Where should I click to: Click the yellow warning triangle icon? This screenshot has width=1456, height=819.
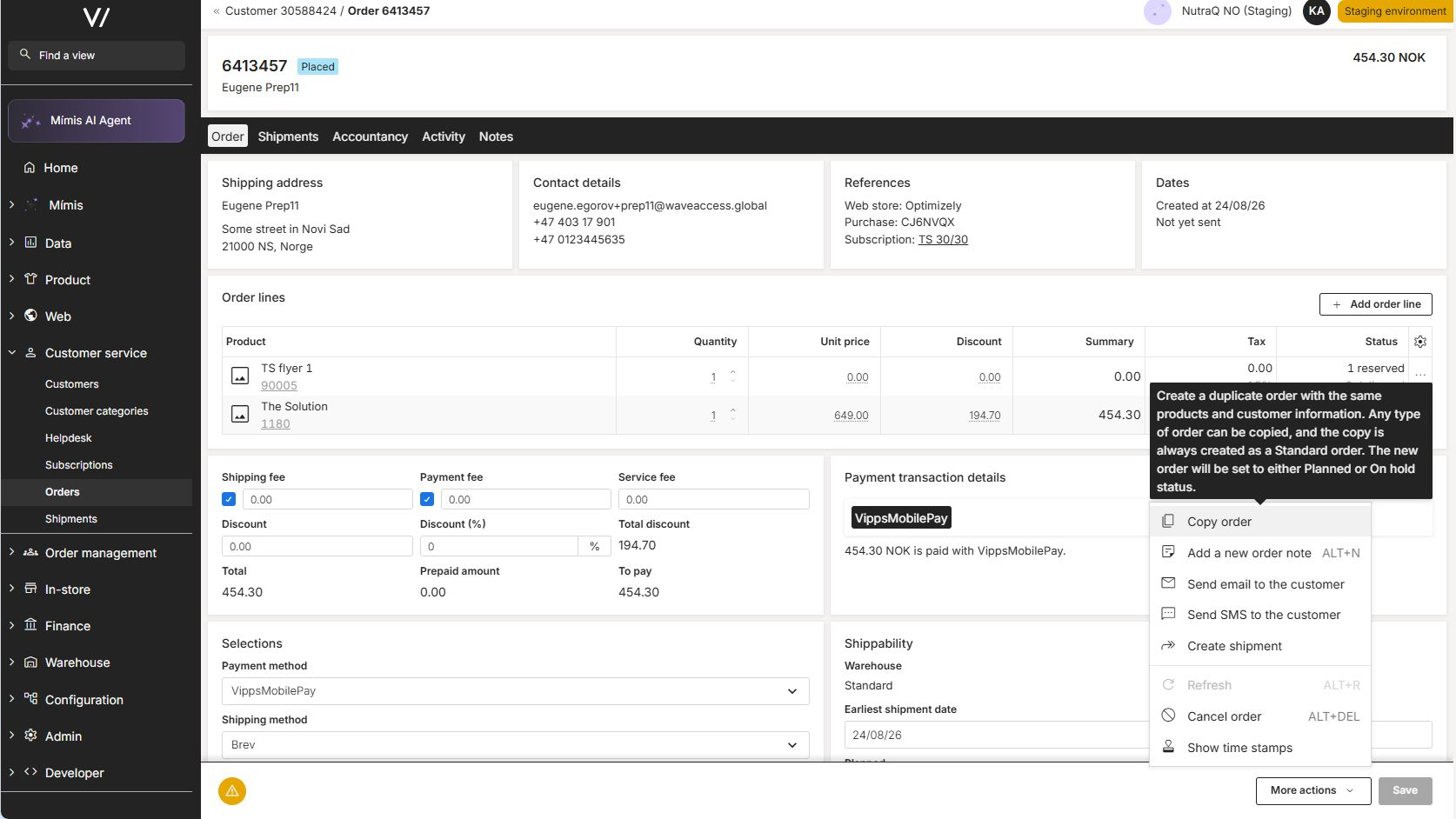click(232, 791)
